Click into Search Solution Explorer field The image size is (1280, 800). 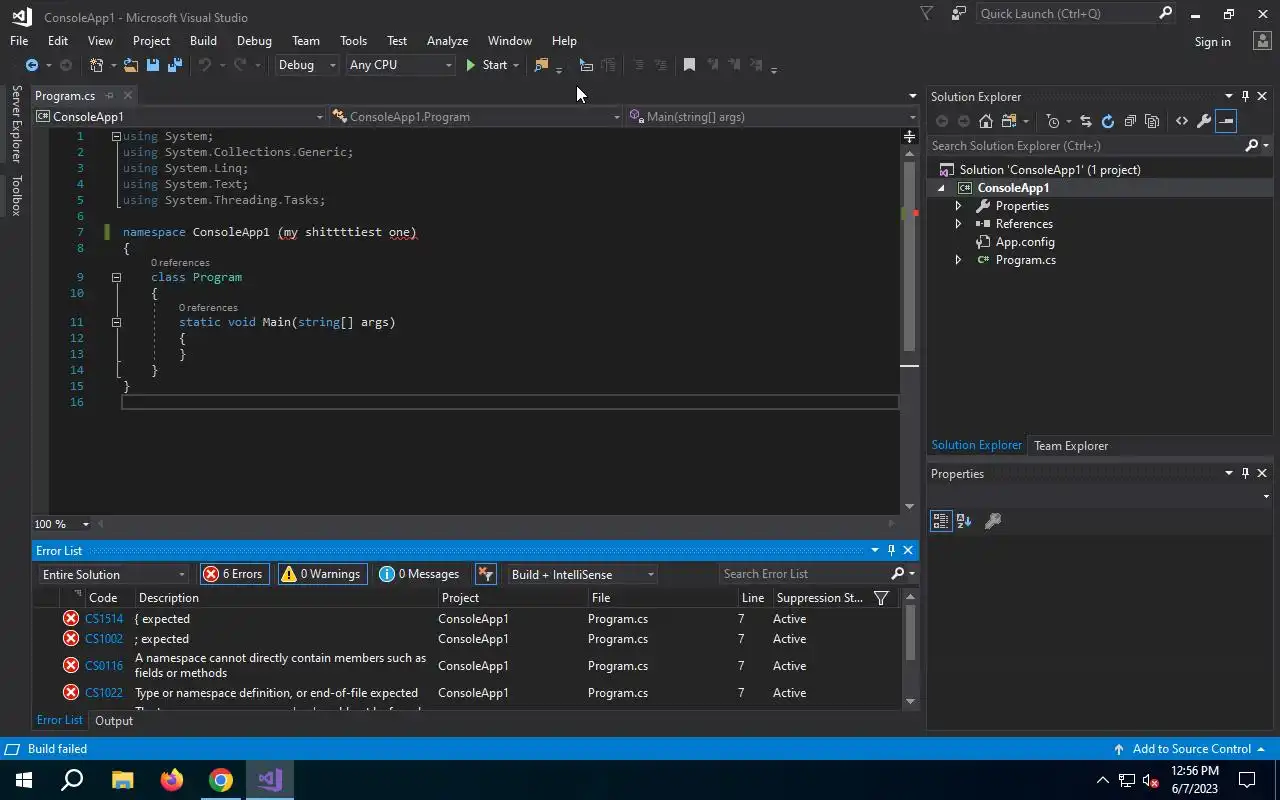[x=1085, y=146]
